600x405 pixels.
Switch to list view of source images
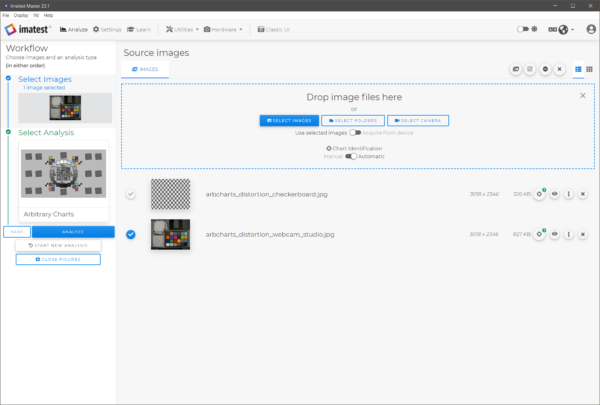pos(578,69)
